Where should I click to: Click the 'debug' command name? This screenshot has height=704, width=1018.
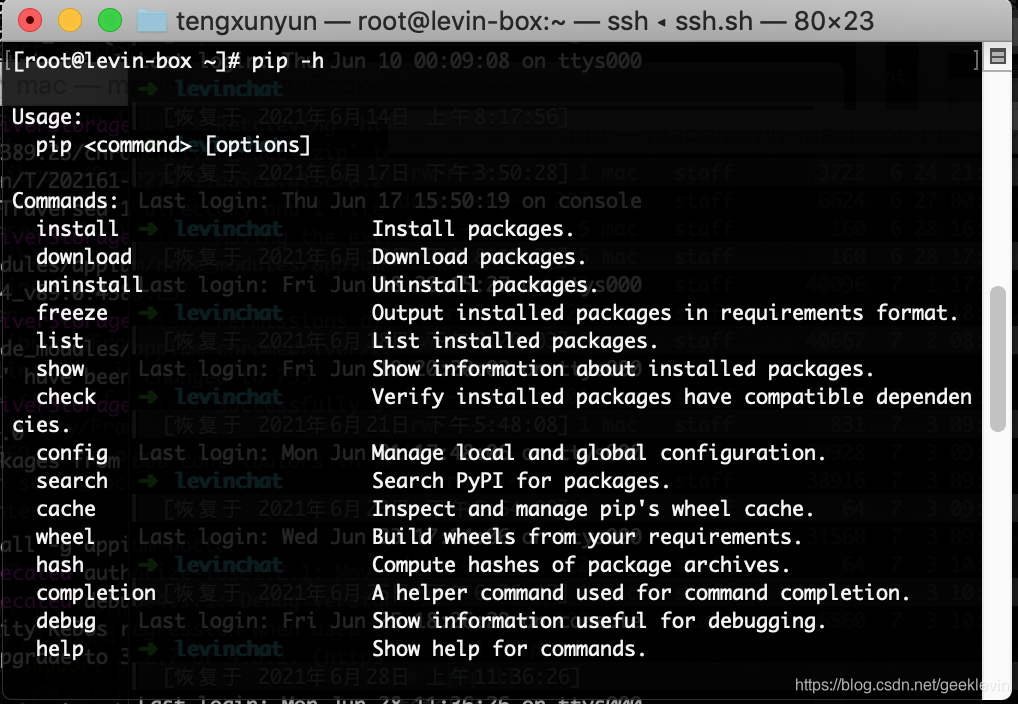click(66, 622)
